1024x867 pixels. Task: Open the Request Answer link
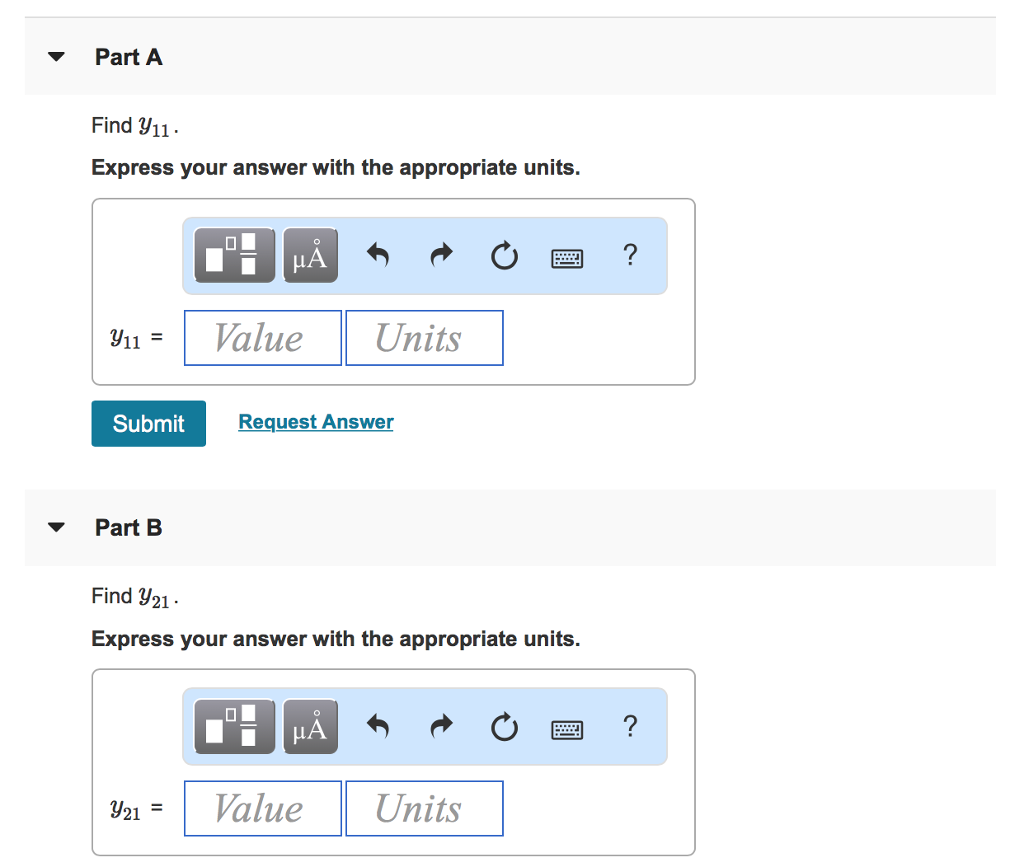pos(315,421)
